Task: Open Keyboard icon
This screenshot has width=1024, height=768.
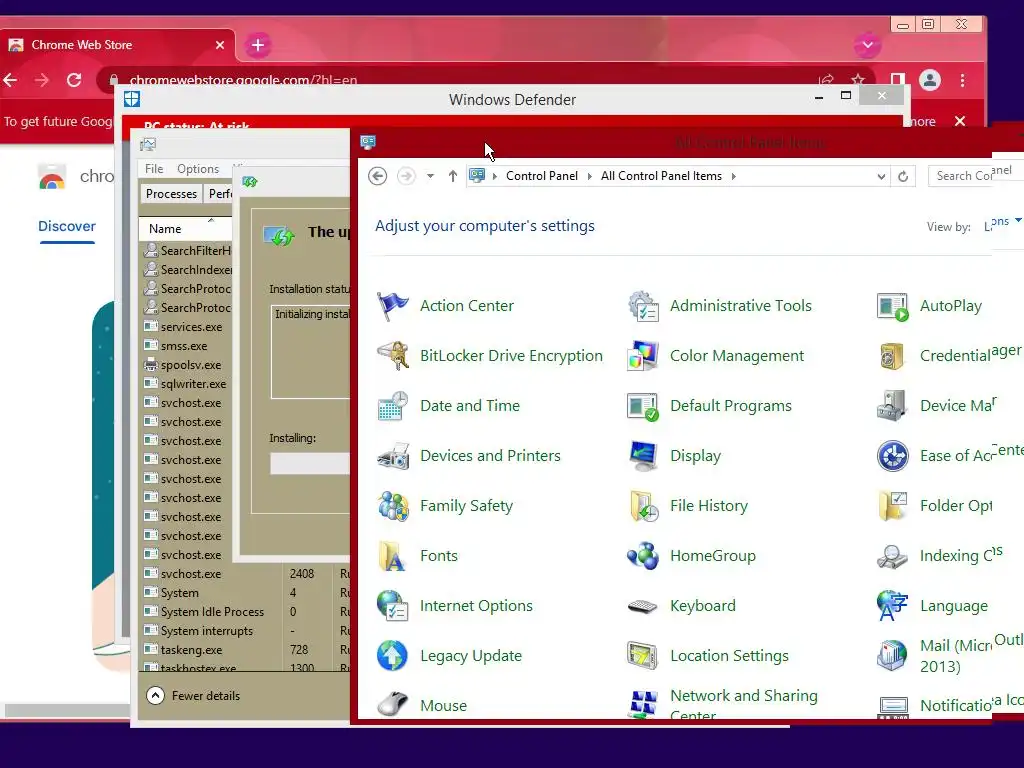Action: coord(643,606)
